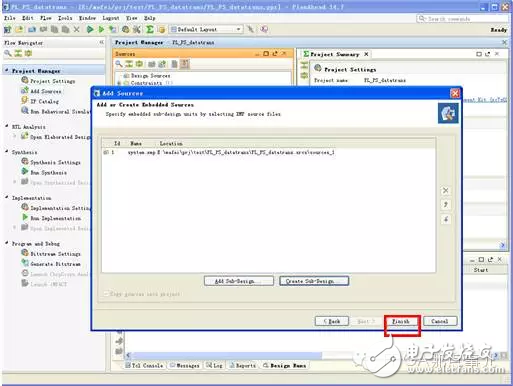The width and height of the screenshot is (513, 386).
Task: Collapse the Synthesis section in Flow Navigator
Action: coord(7,152)
